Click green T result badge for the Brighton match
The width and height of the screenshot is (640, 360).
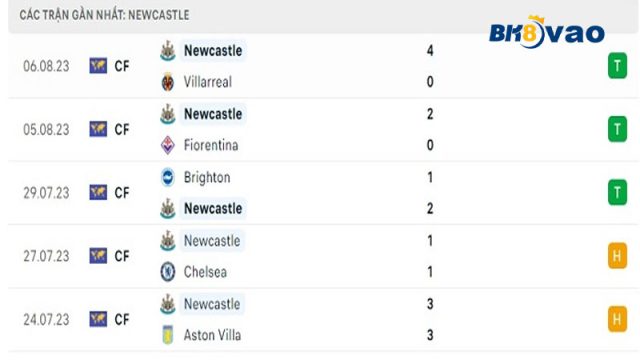617,192
